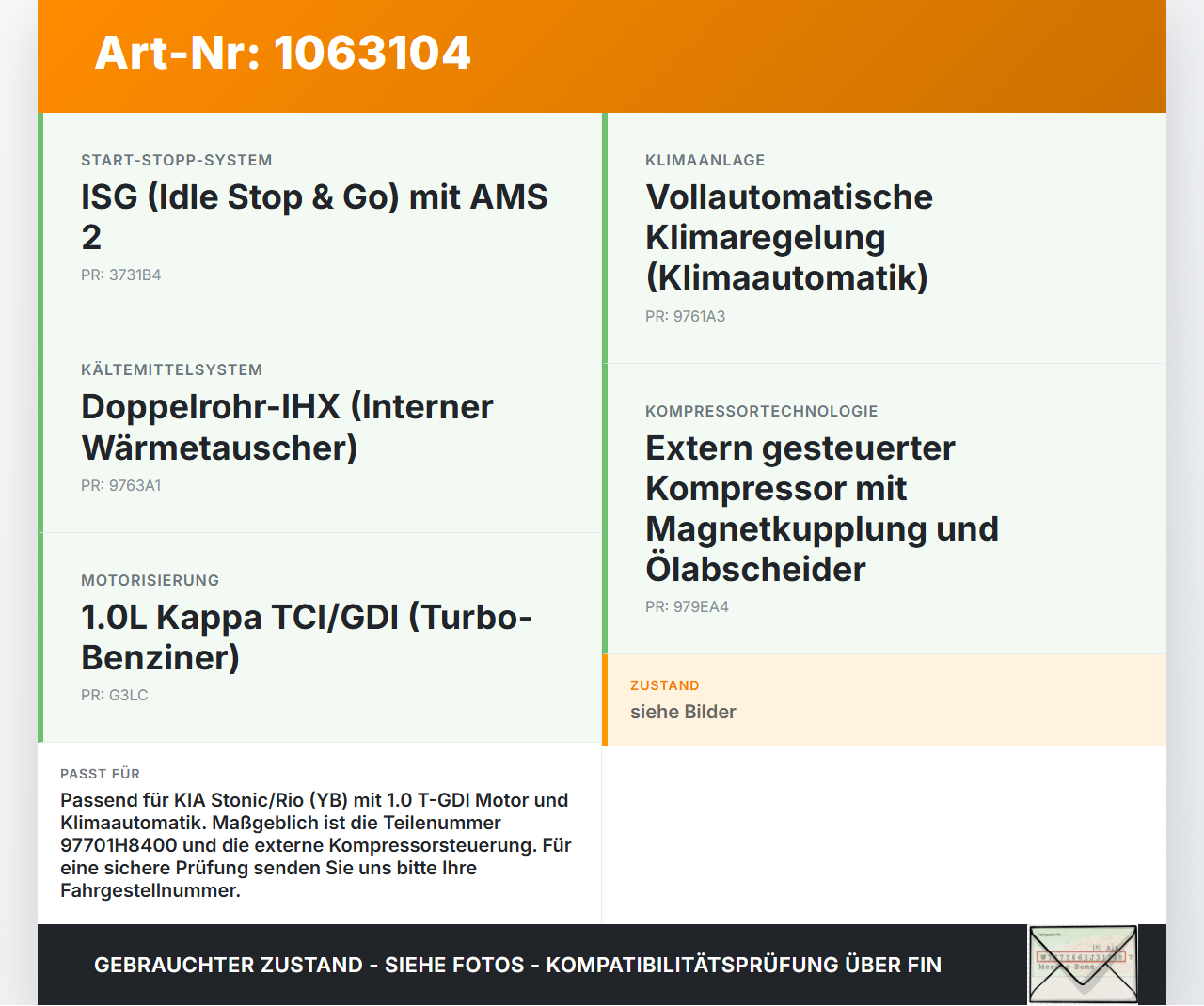Click the Passend für KIA Stonic/Rio paragraph
1204x1006 pixels.
tap(316, 845)
